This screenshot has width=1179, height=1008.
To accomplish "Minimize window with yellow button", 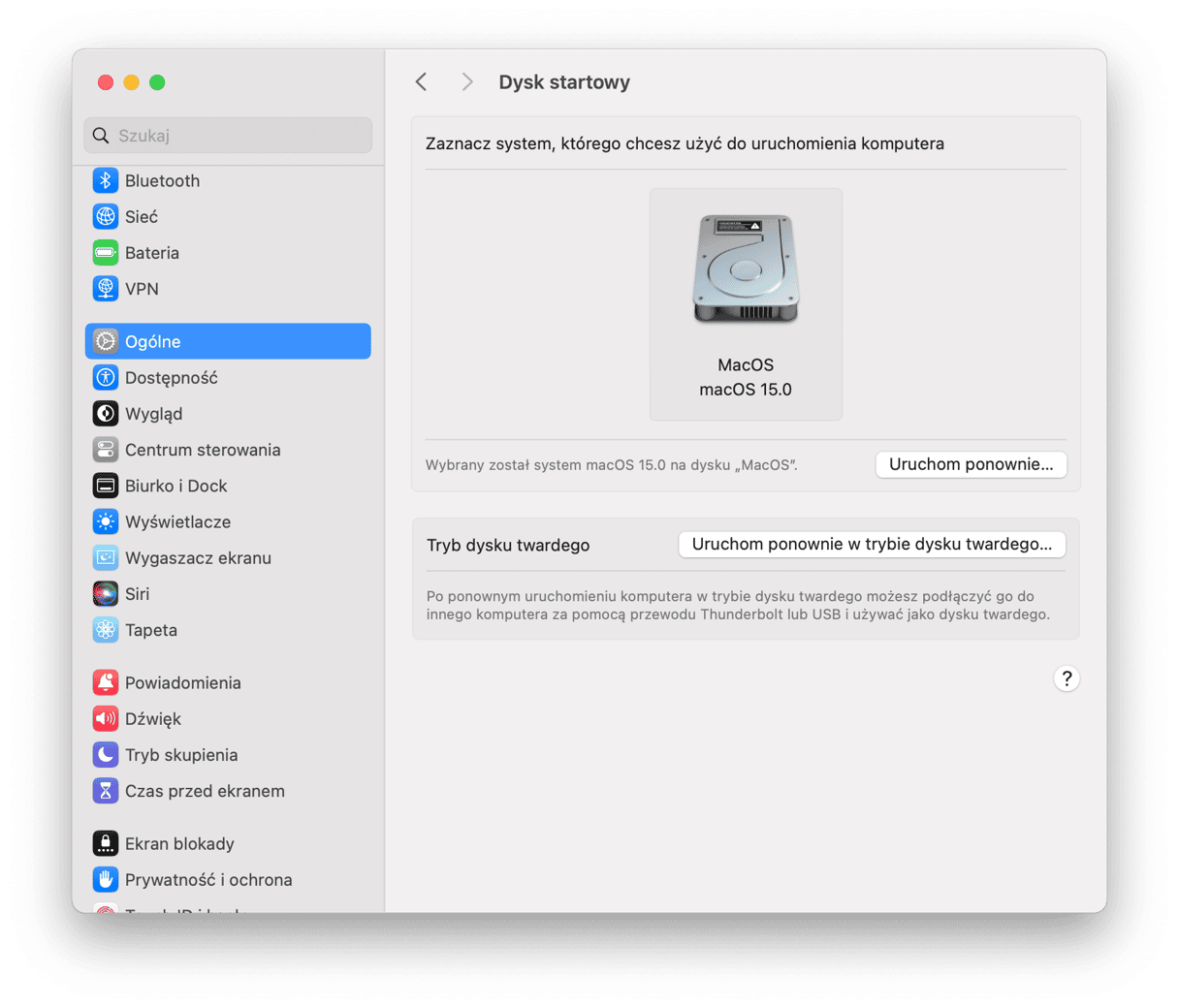I will tap(131, 82).
